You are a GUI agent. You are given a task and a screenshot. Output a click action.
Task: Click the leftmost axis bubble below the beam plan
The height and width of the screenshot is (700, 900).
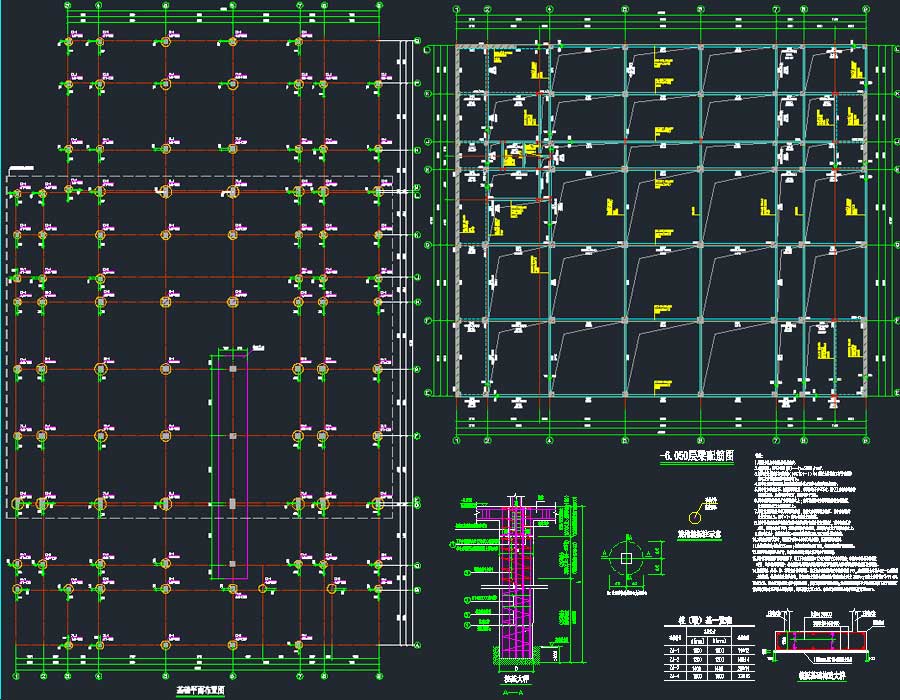point(457,438)
